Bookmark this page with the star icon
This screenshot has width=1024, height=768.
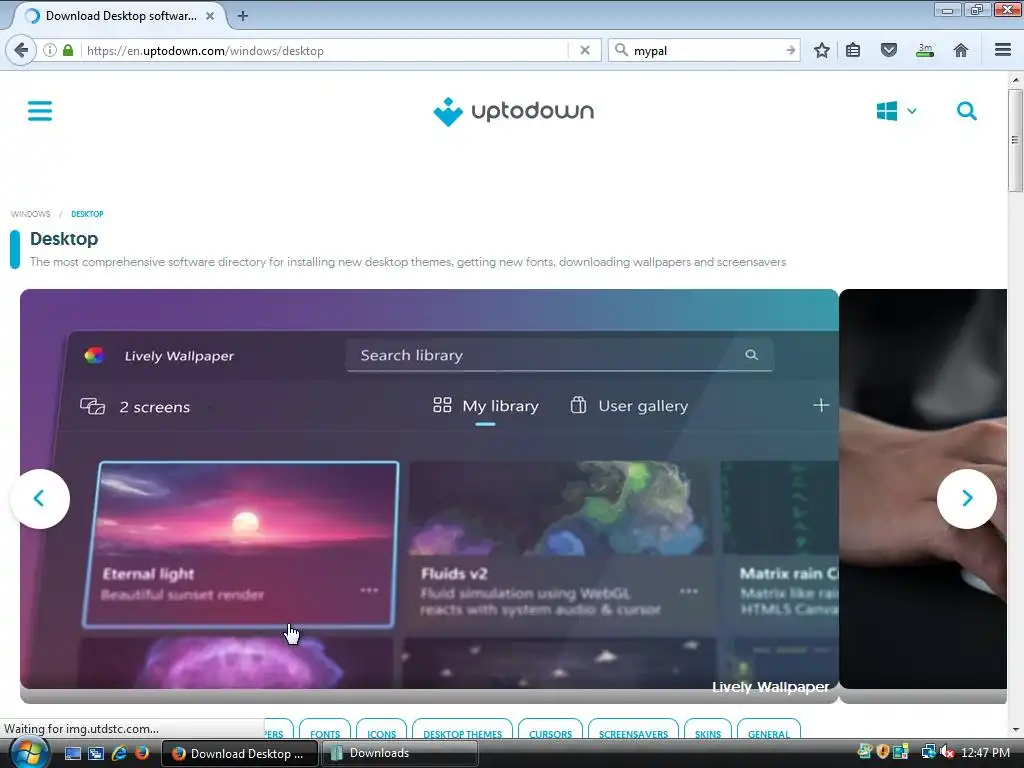click(x=822, y=50)
